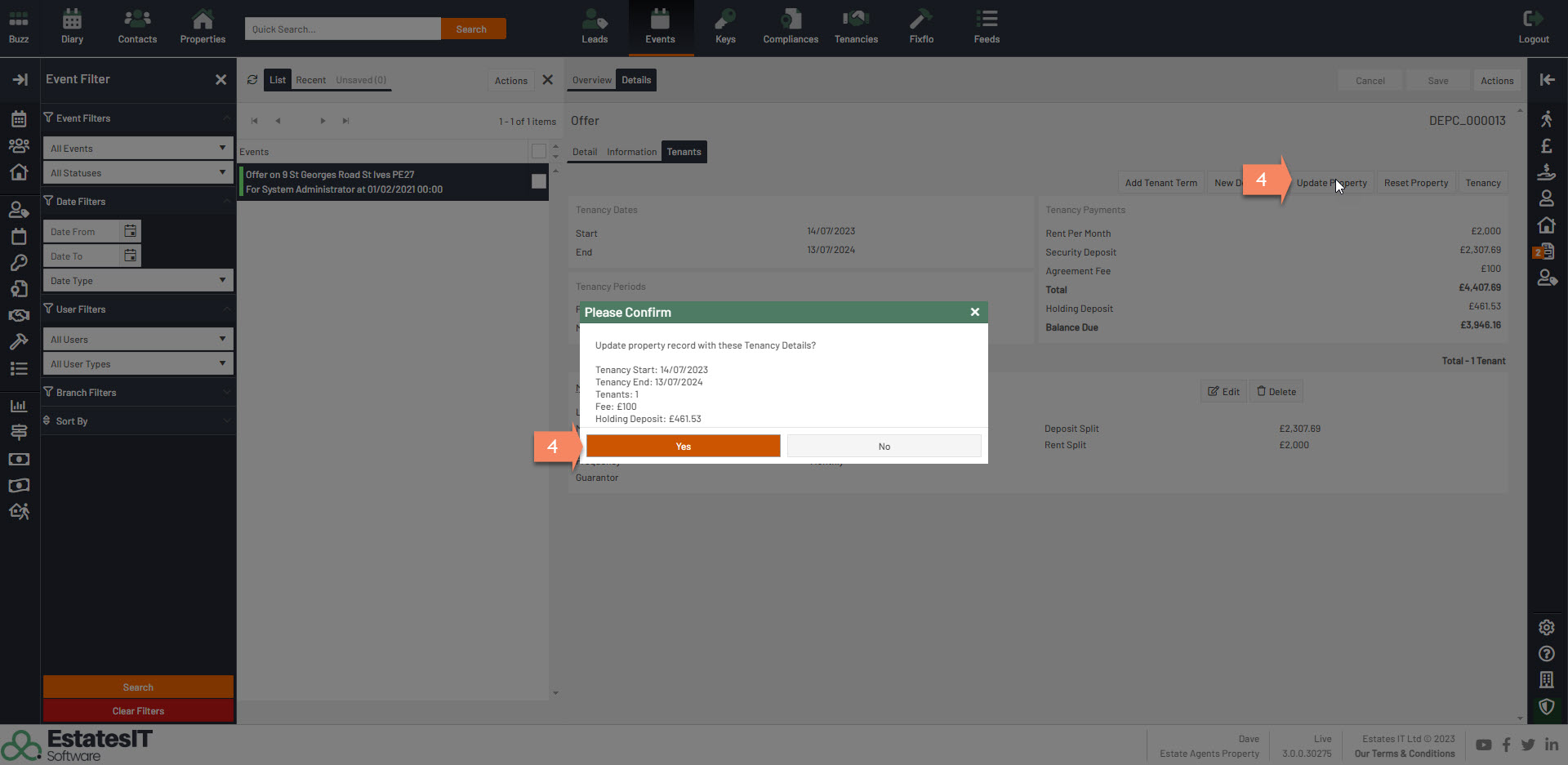The image size is (1568, 765).
Task: Confirm with the Yes button
Action: tap(683, 447)
